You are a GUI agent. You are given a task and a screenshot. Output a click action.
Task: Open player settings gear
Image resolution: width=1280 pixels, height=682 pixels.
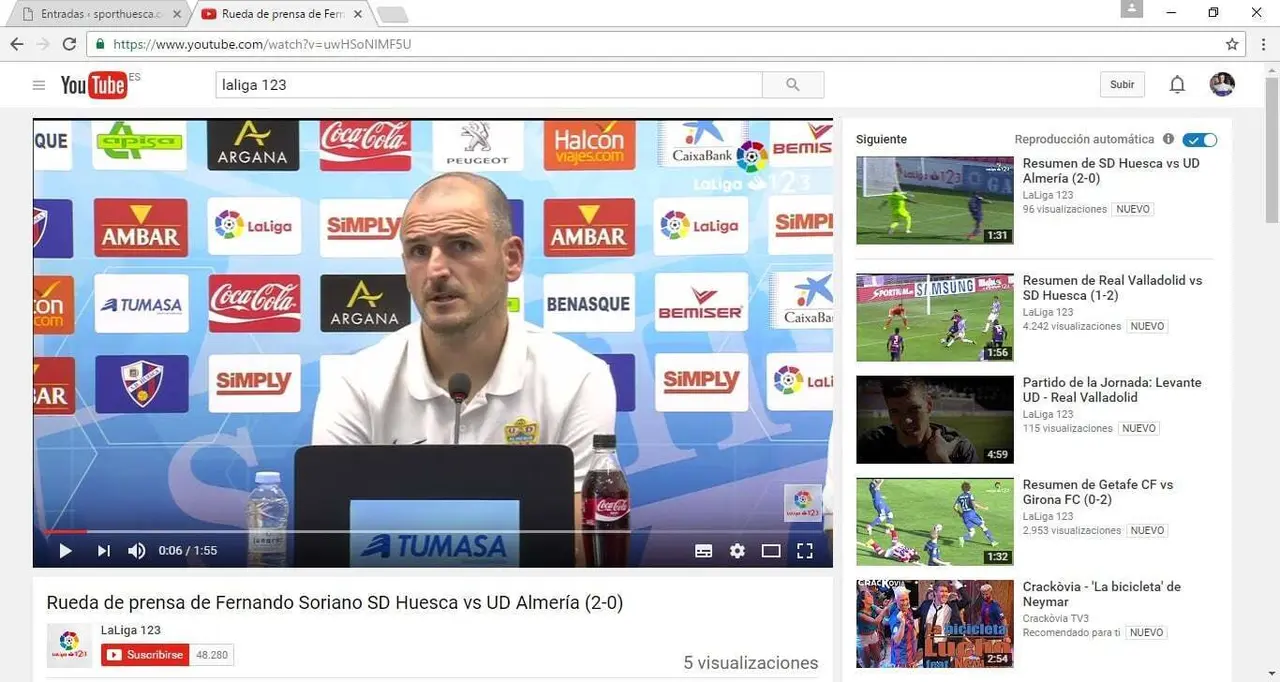click(737, 550)
